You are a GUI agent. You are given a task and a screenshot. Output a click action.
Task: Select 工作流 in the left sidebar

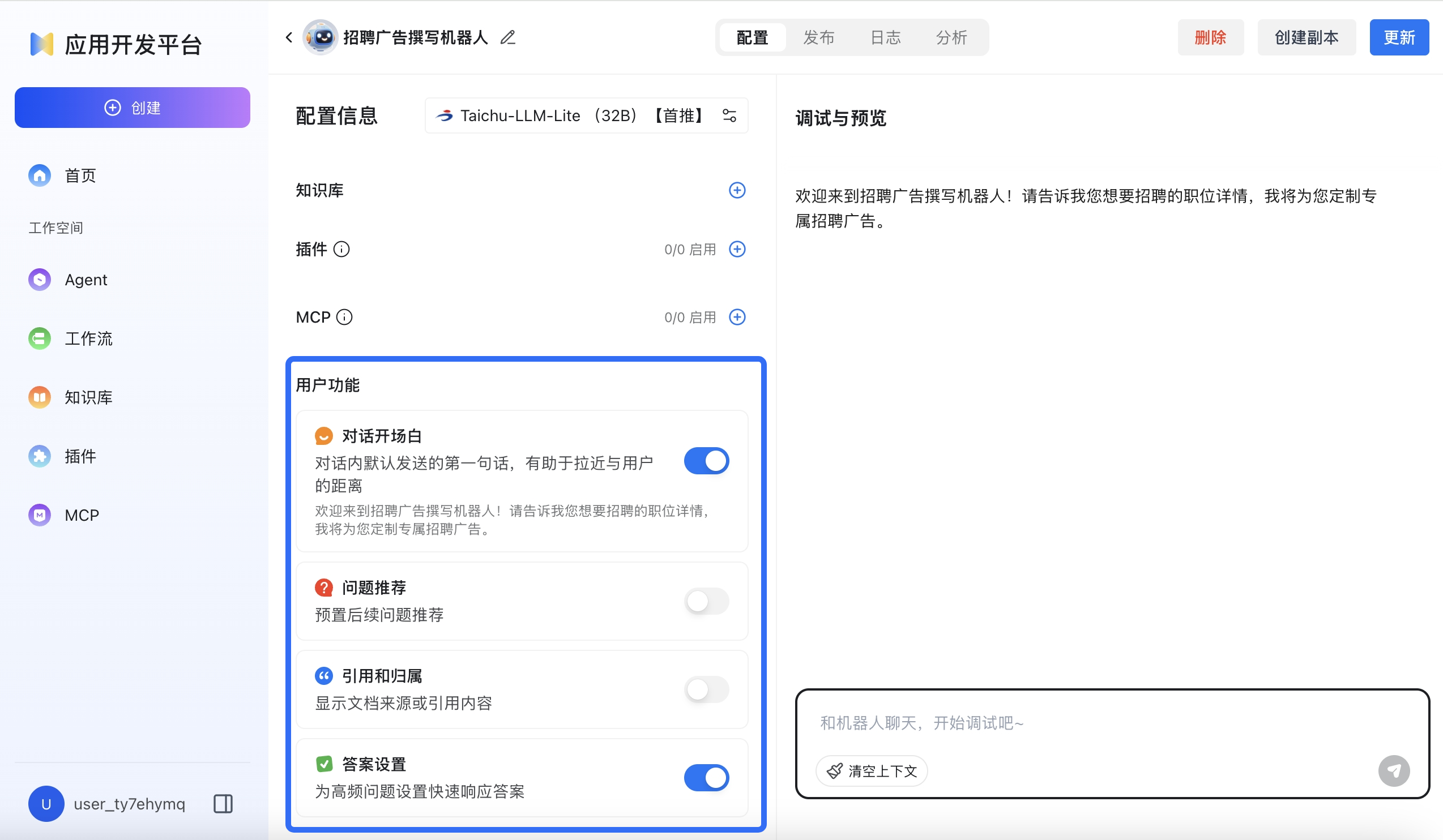pos(89,338)
